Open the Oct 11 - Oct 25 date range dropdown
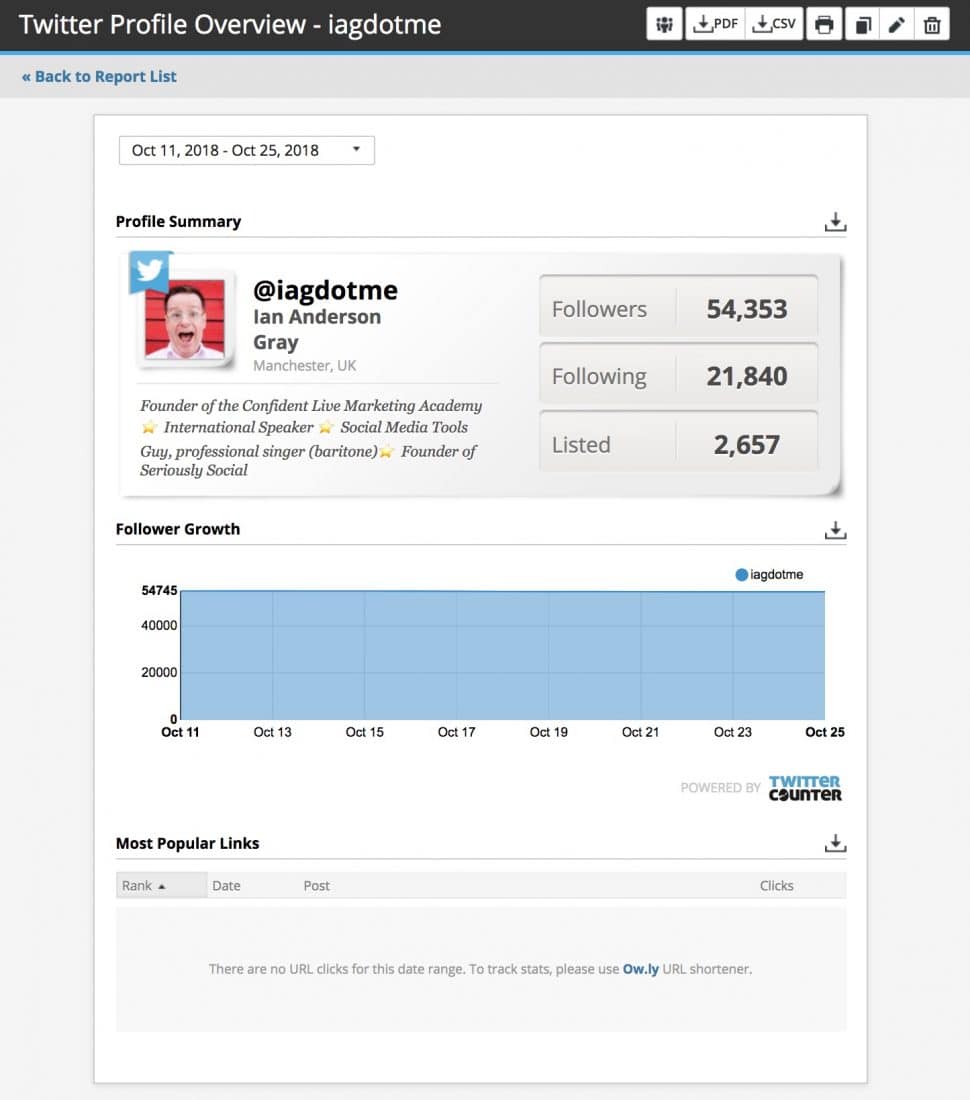This screenshot has height=1100, width=970. click(247, 150)
